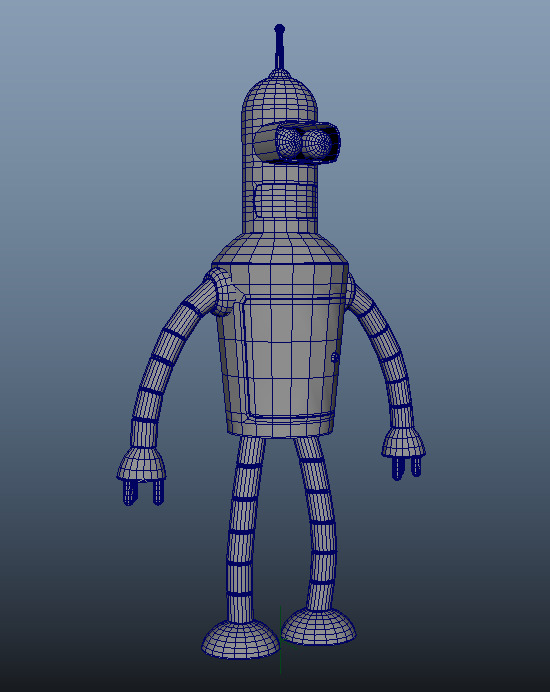Select the robot's domed head mesh
The image size is (550, 692).
[279, 104]
